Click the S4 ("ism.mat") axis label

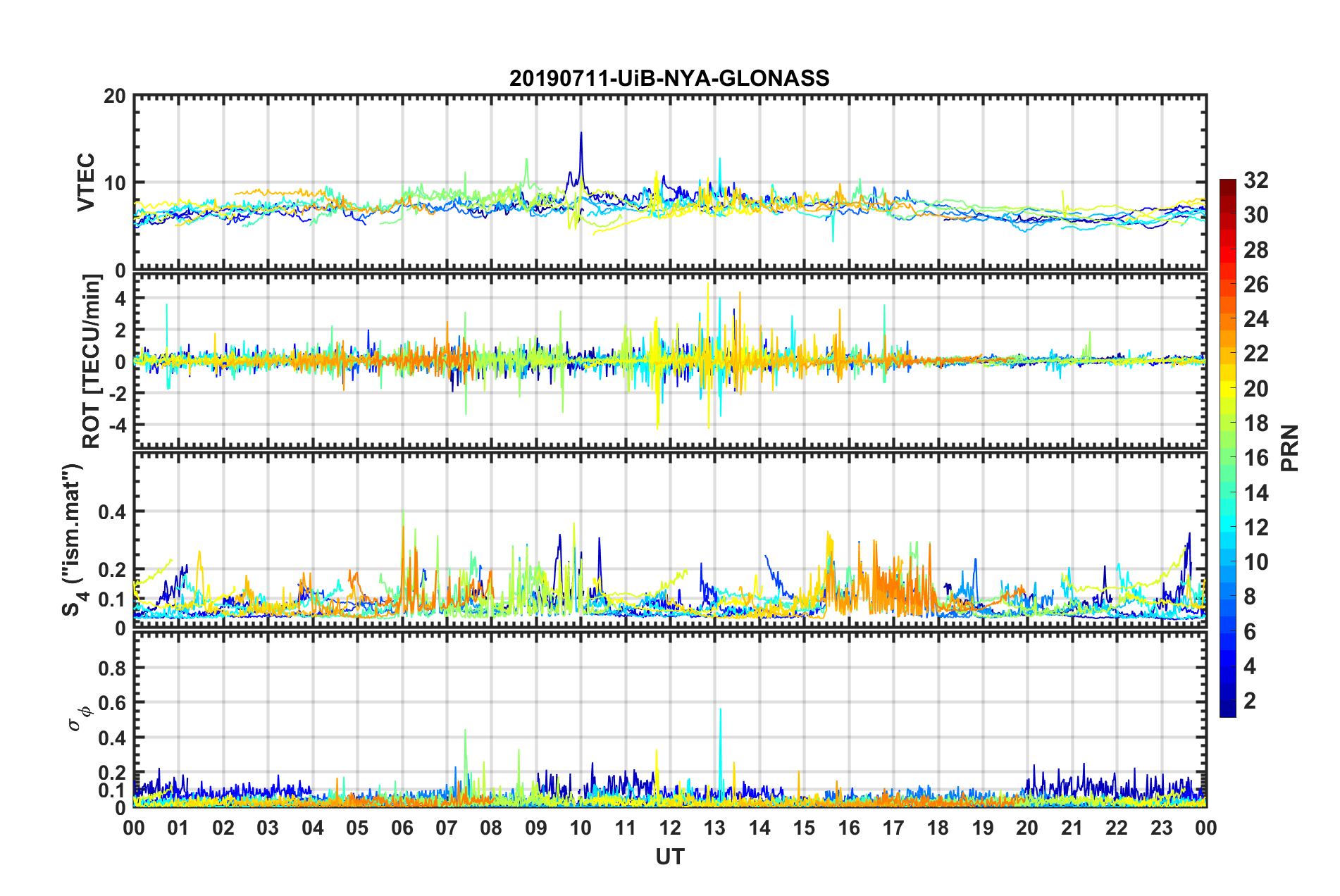pos(74,540)
